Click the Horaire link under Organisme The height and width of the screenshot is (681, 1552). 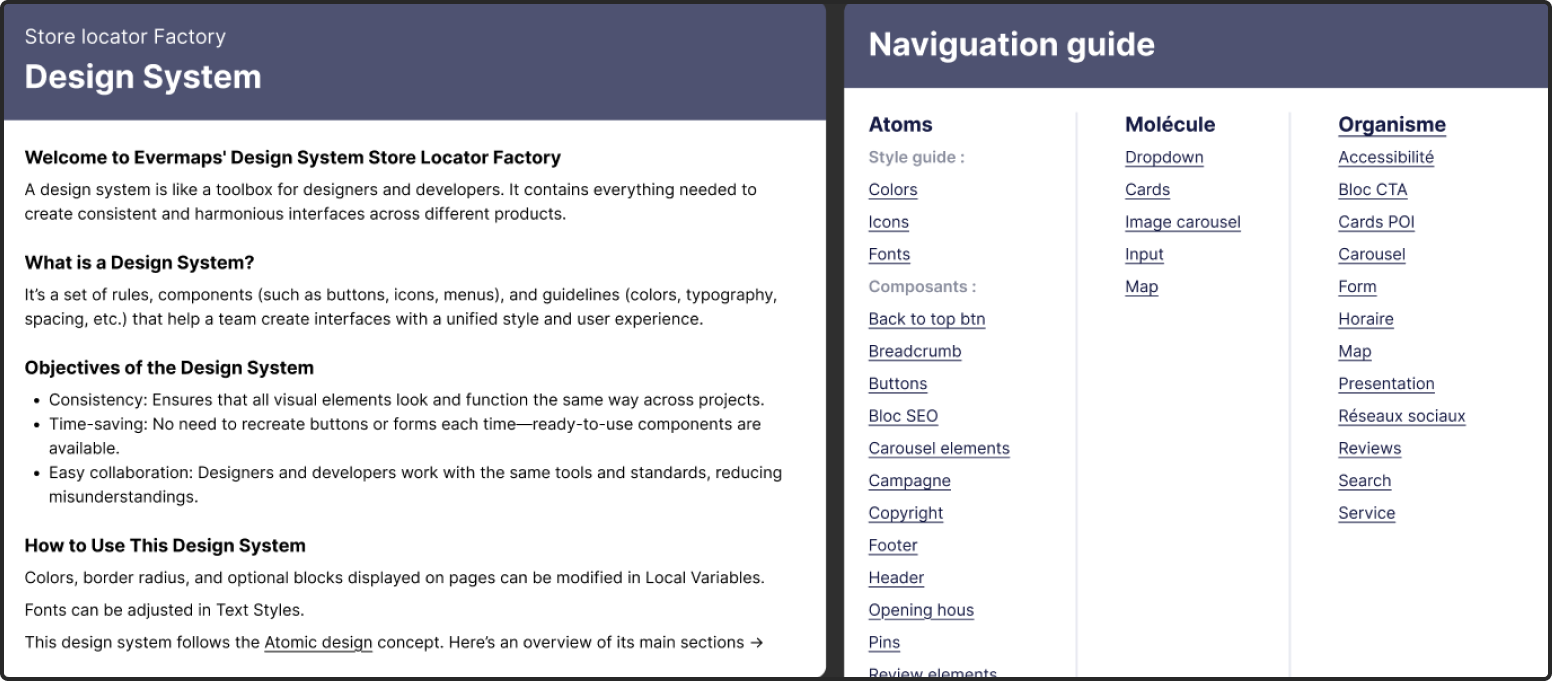[1366, 319]
